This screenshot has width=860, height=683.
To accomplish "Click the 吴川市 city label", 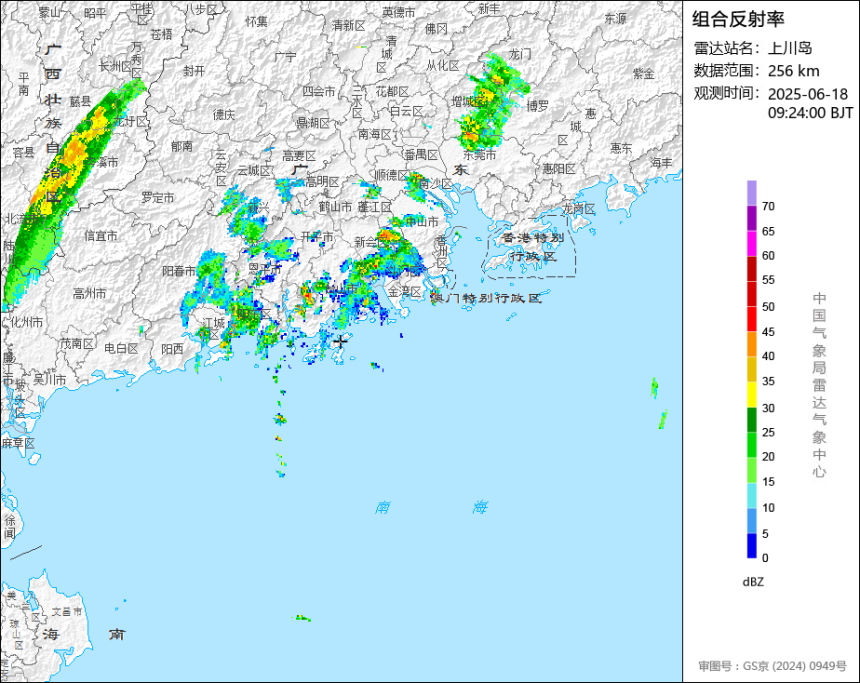I will coord(49,379).
